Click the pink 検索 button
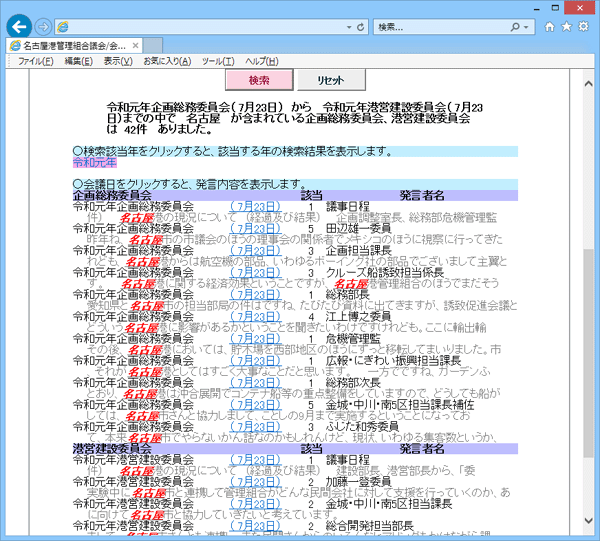This screenshot has width=600, height=541. [x=259, y=80]
